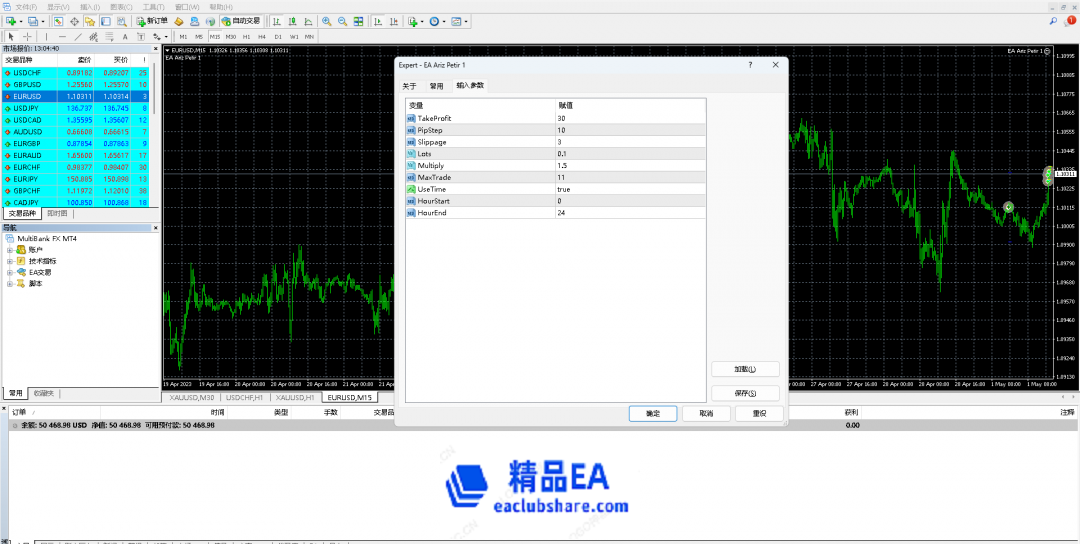Image resolution: width=1080 pixels, height=544 pixels.
Task: Select the horizontal line tool
Action: coord(62,36)
